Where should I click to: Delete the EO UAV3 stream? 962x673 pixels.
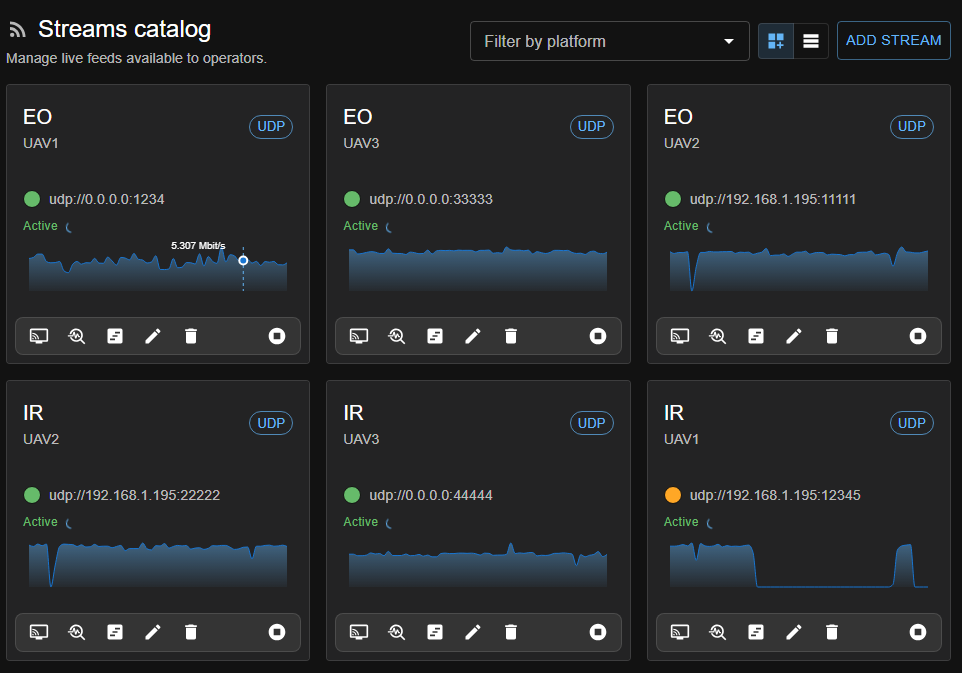511,336
